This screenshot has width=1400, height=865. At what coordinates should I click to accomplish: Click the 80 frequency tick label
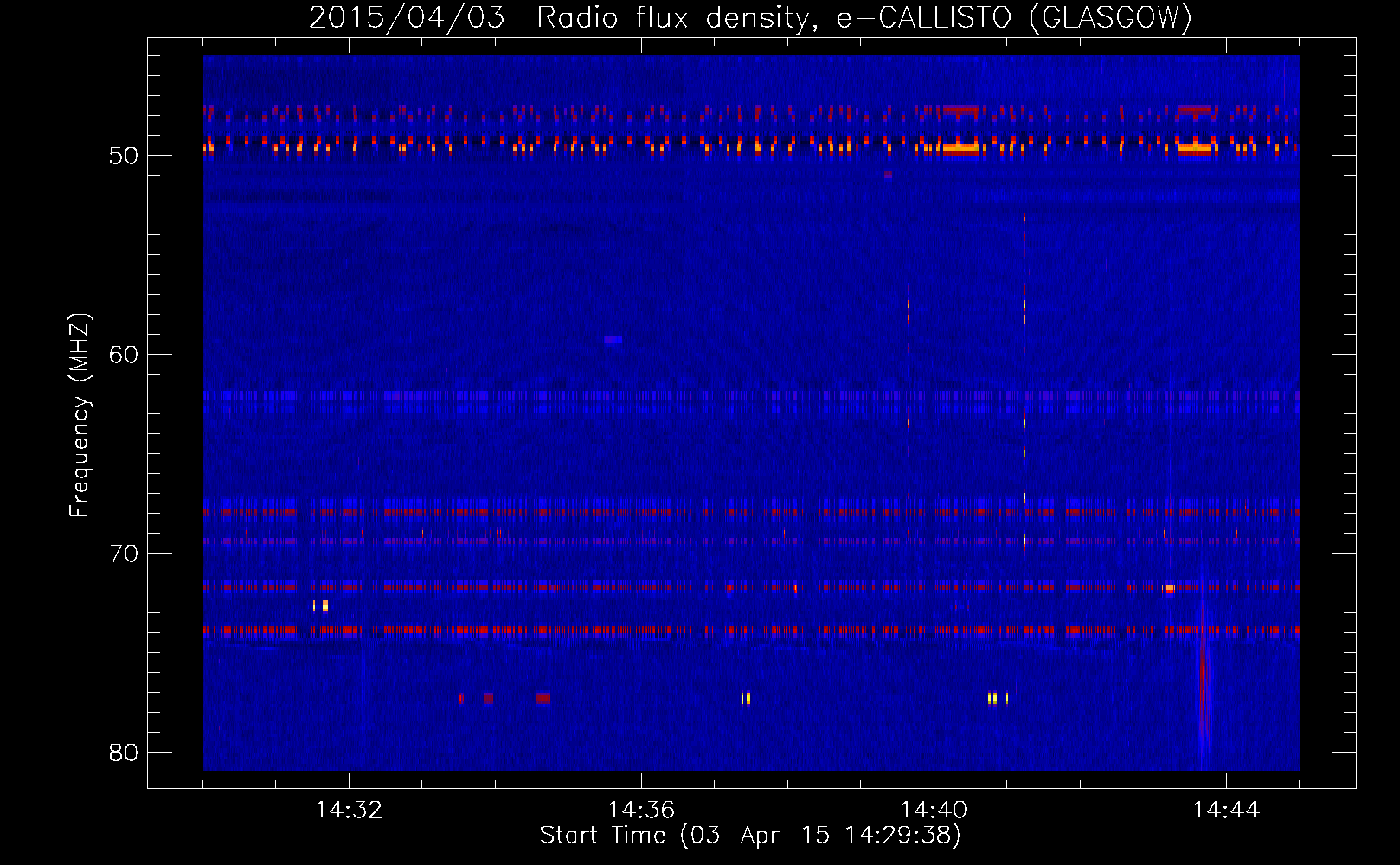(x=124, y=753)
